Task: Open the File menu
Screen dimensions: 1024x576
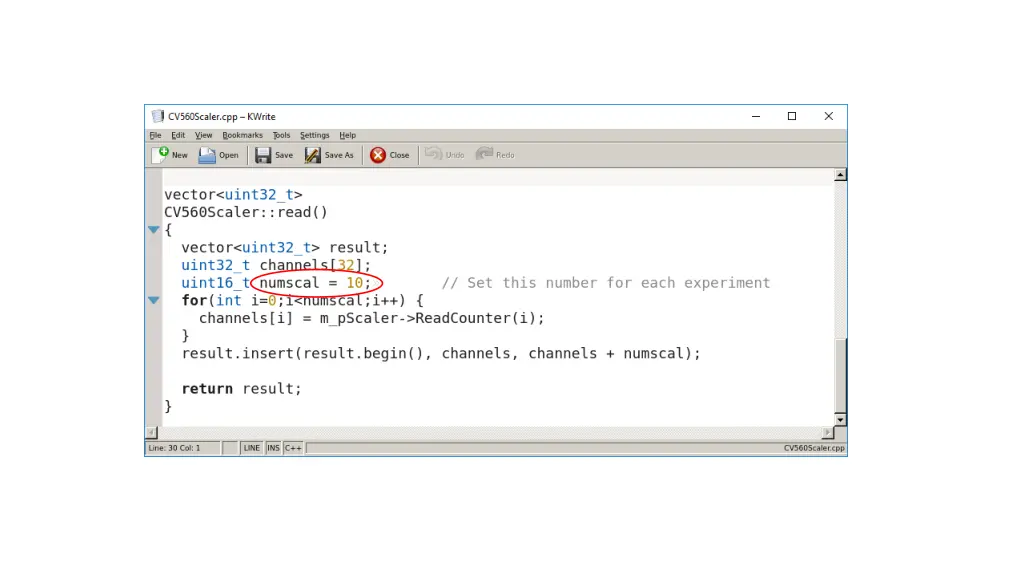Action: 155,135
